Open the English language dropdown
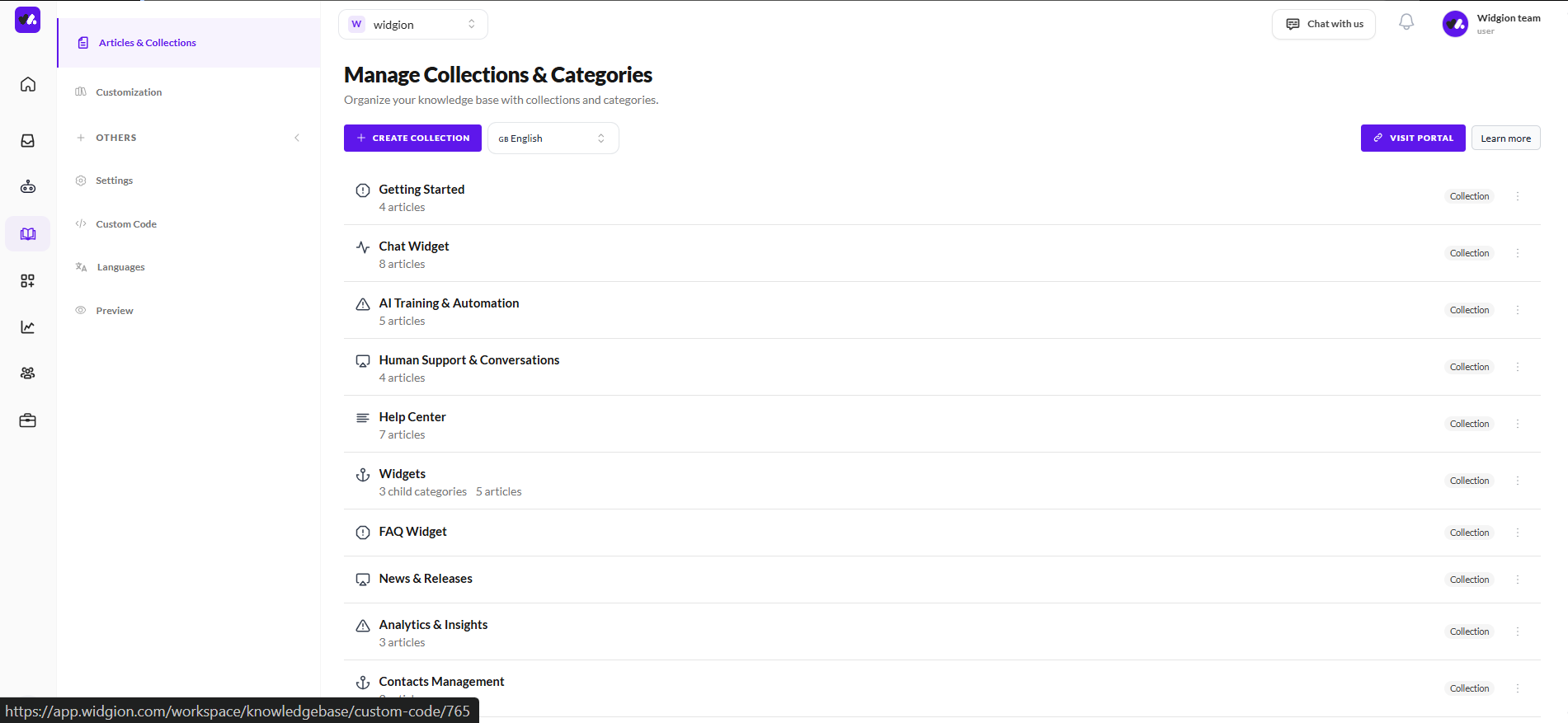The image size is (1568, 723). (553, 138)
